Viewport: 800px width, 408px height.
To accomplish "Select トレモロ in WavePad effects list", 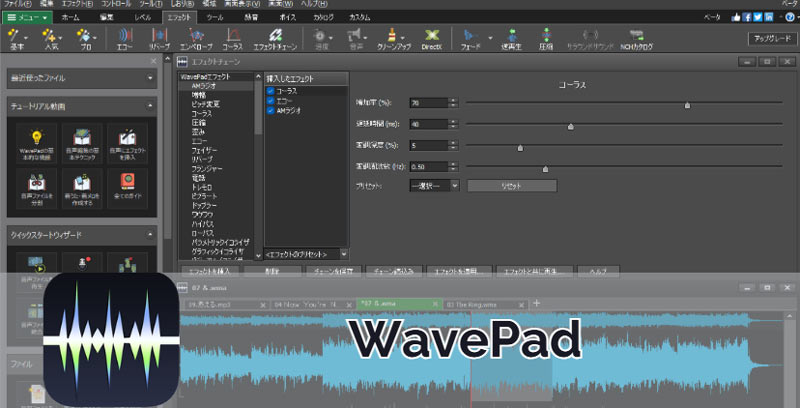I will point(202,187).
